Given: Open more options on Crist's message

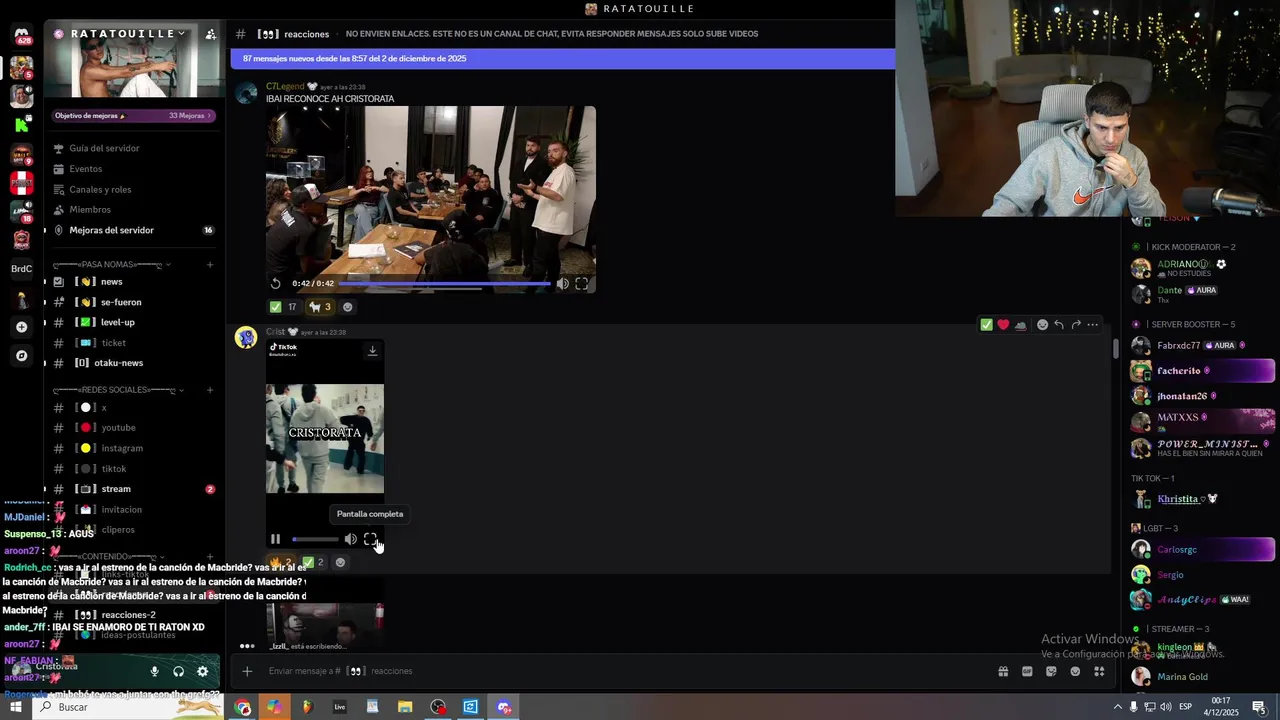Looking at the screenshot, I should (1093, 324).
